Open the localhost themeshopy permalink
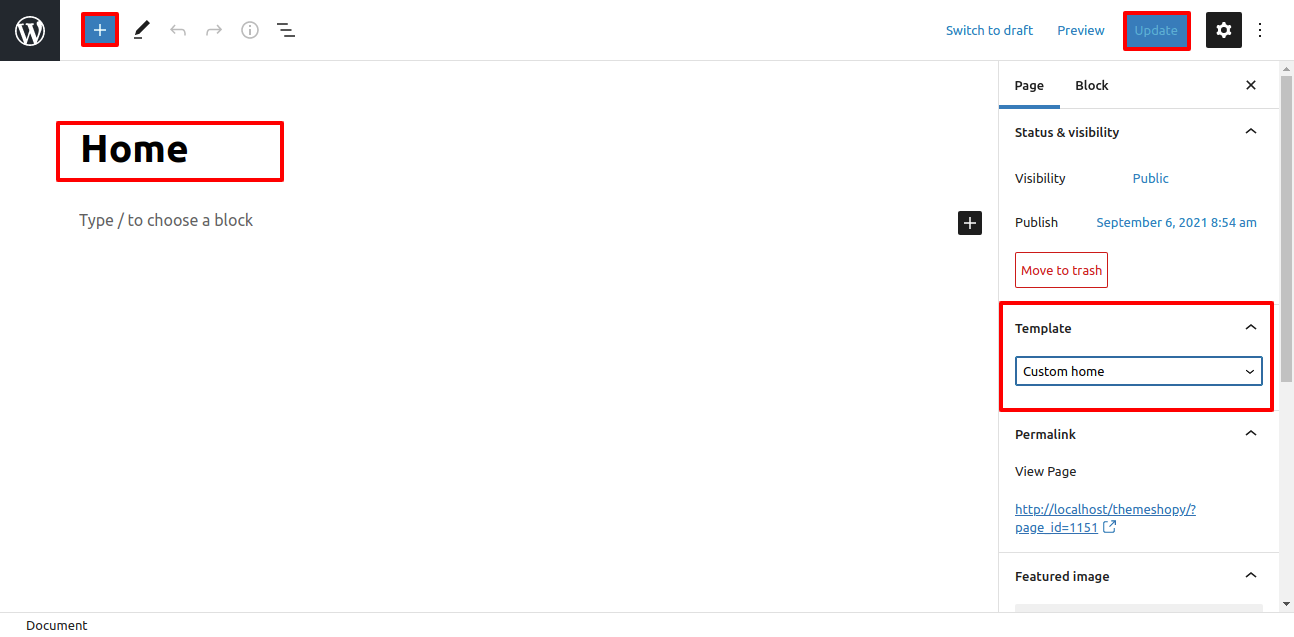Image resolution: width=1294 pixels, height=637 pixels. click(x=1105, y=509)
